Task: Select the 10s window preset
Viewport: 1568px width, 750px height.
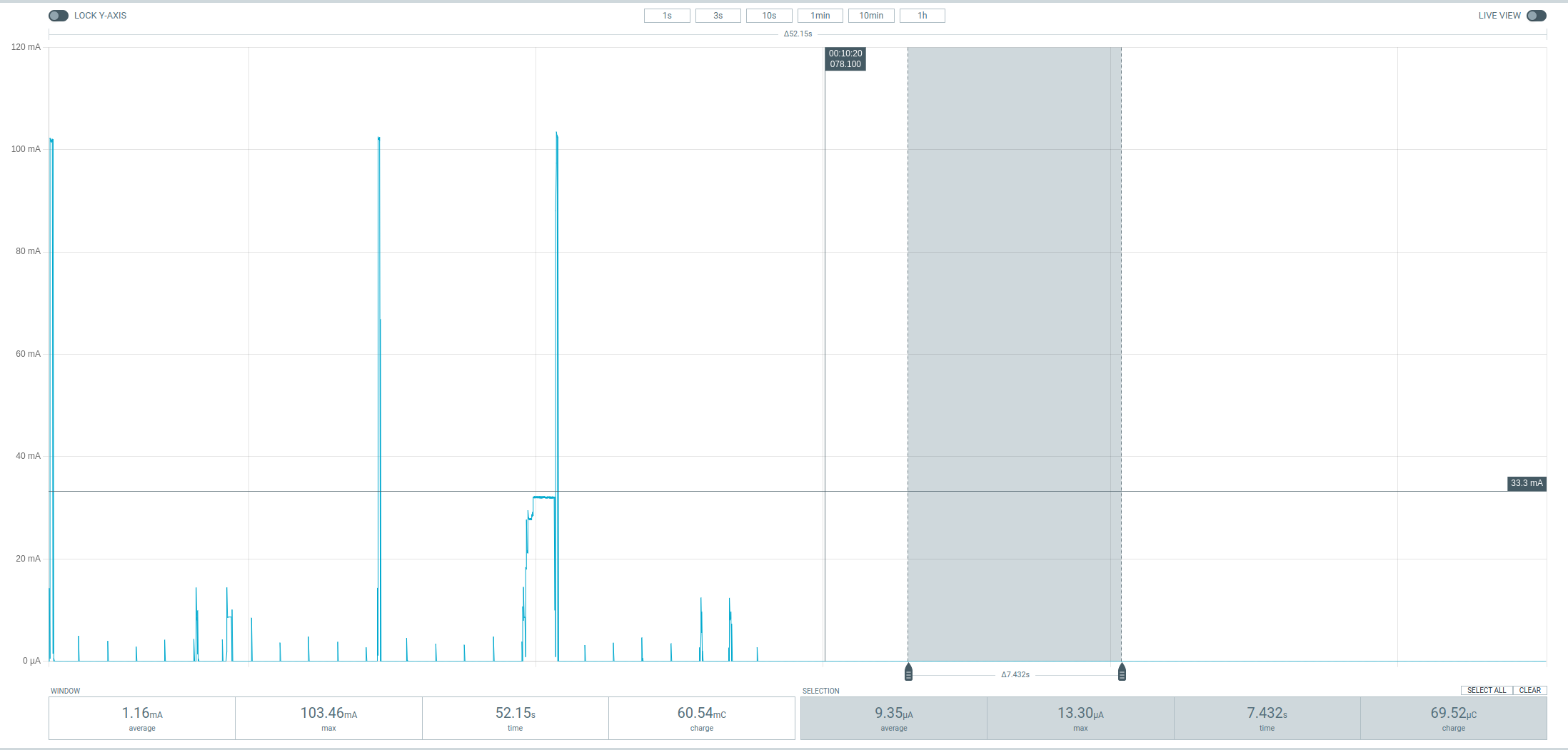Action: [768, 16]
